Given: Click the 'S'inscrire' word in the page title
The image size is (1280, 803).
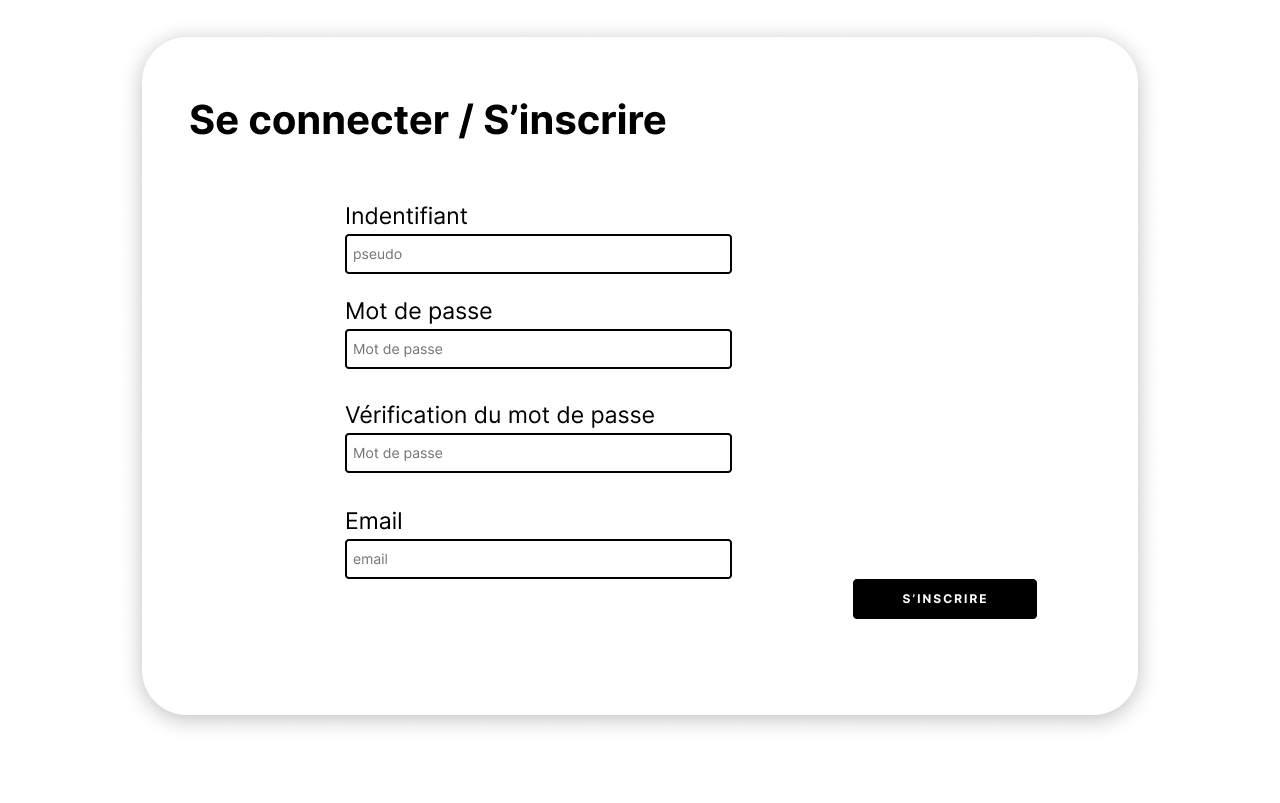Looking at the screenshot, I should tap(574, 120).
